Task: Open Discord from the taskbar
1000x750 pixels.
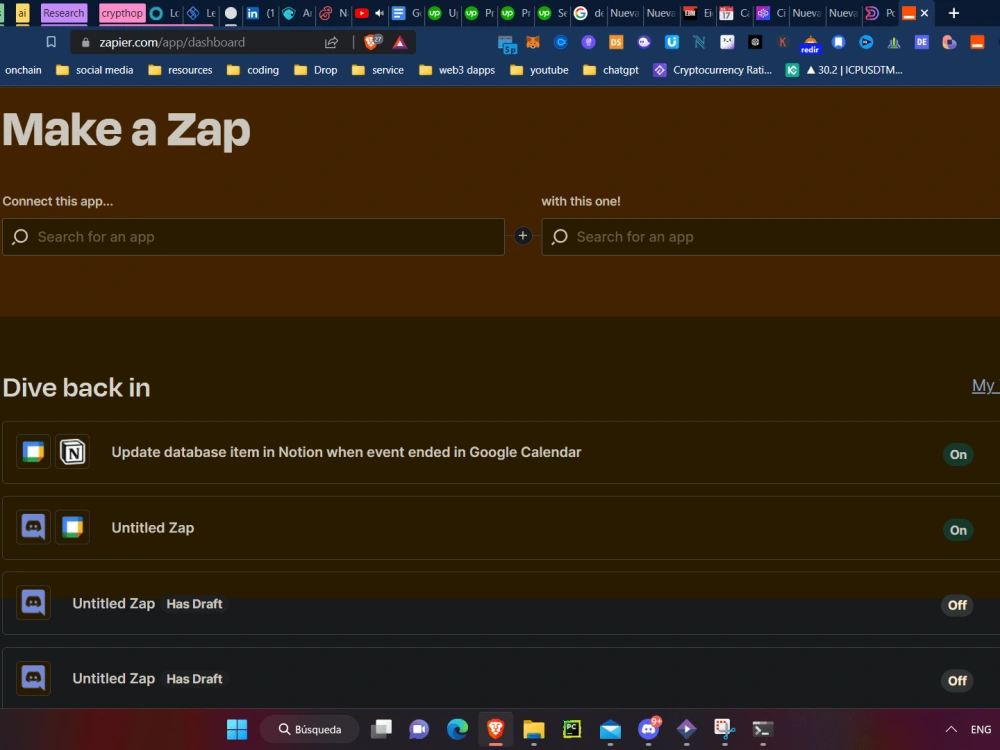Action: [649, 729]
